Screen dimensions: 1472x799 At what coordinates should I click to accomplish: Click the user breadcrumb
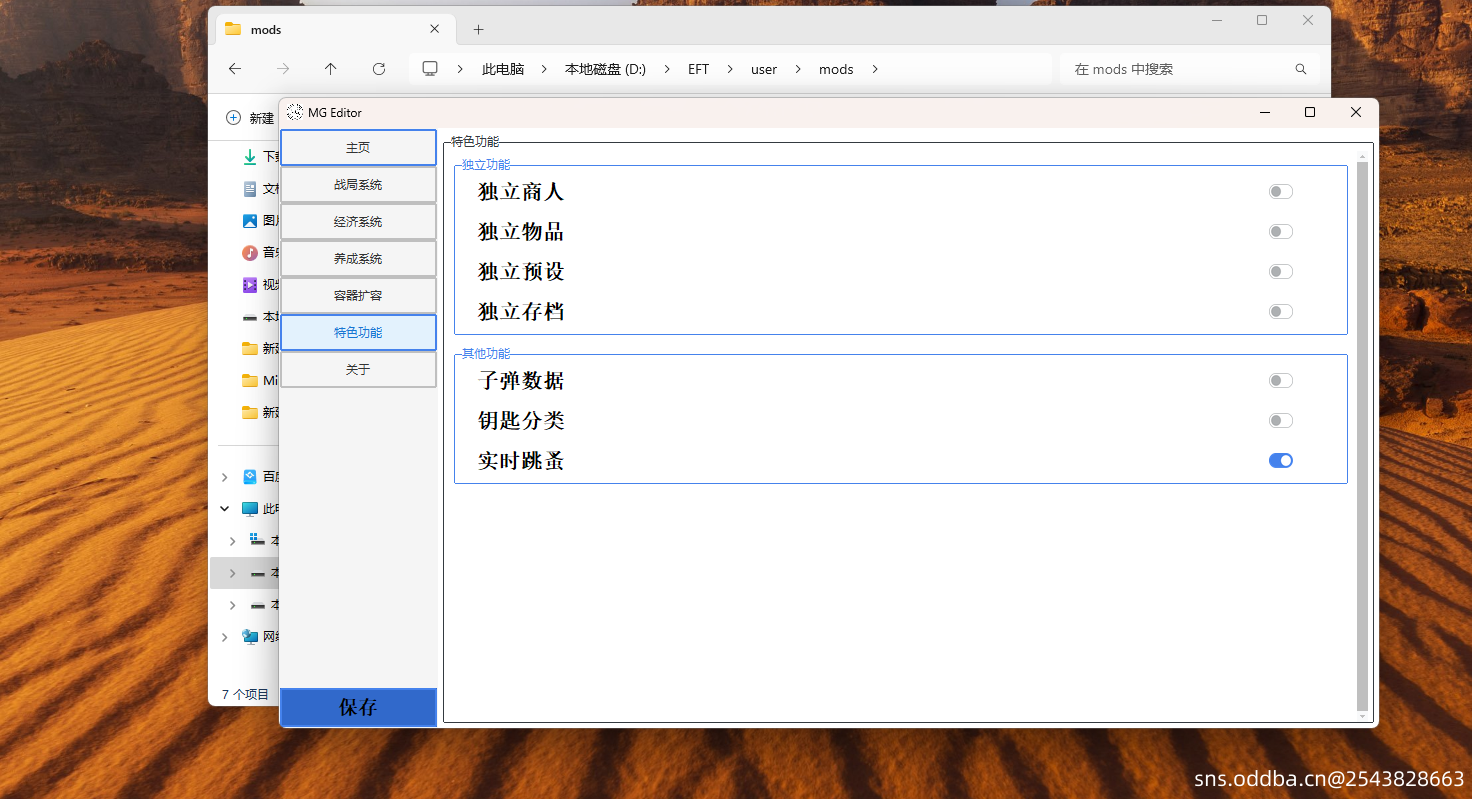point(764,69)
